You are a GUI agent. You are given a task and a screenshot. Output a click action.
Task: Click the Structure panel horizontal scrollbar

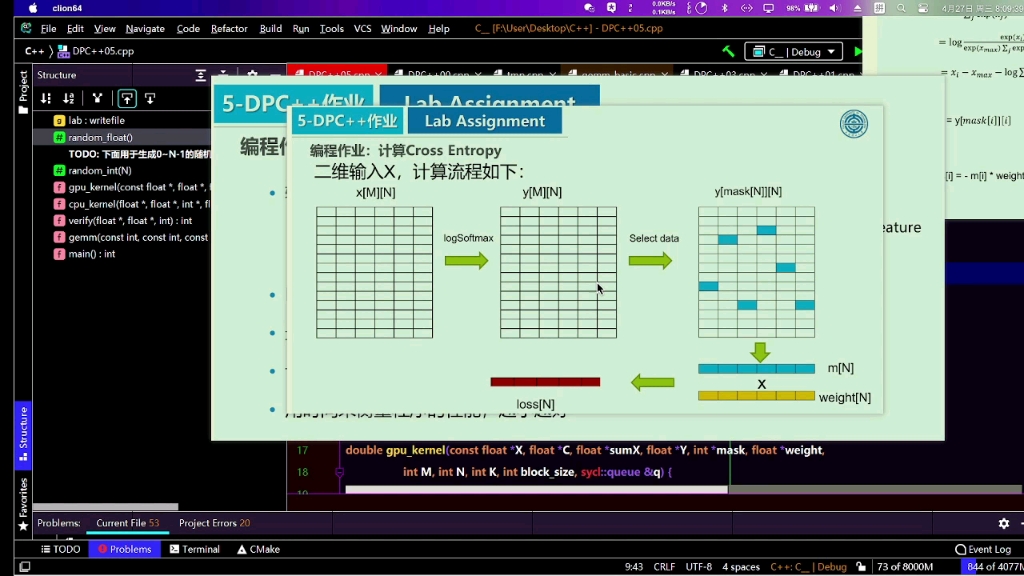pyautogui.click(x=105, y=507)
